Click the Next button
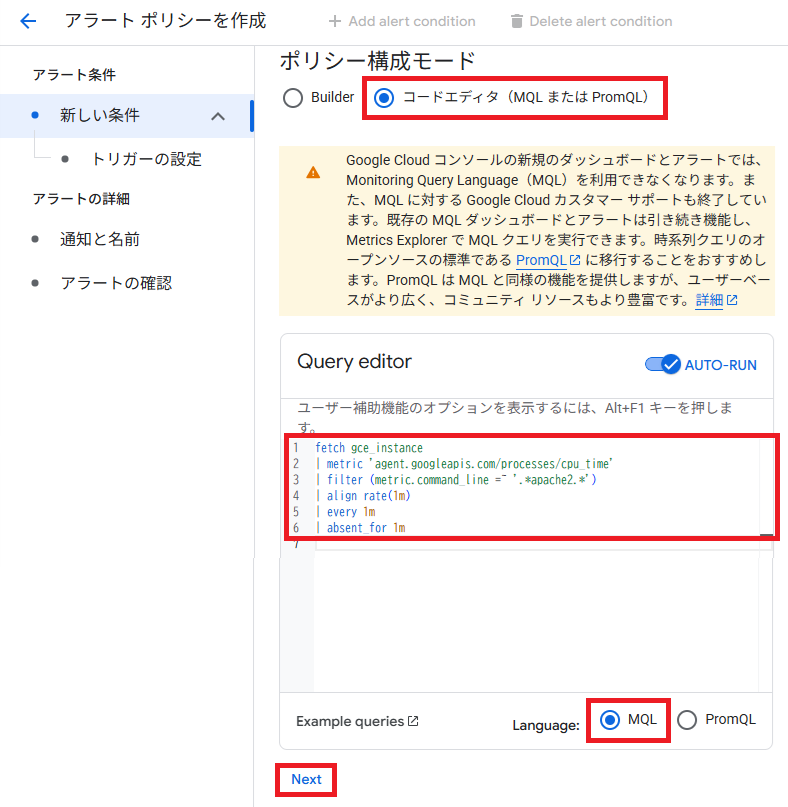Screen dimensions: 788x807 (306, 779)
